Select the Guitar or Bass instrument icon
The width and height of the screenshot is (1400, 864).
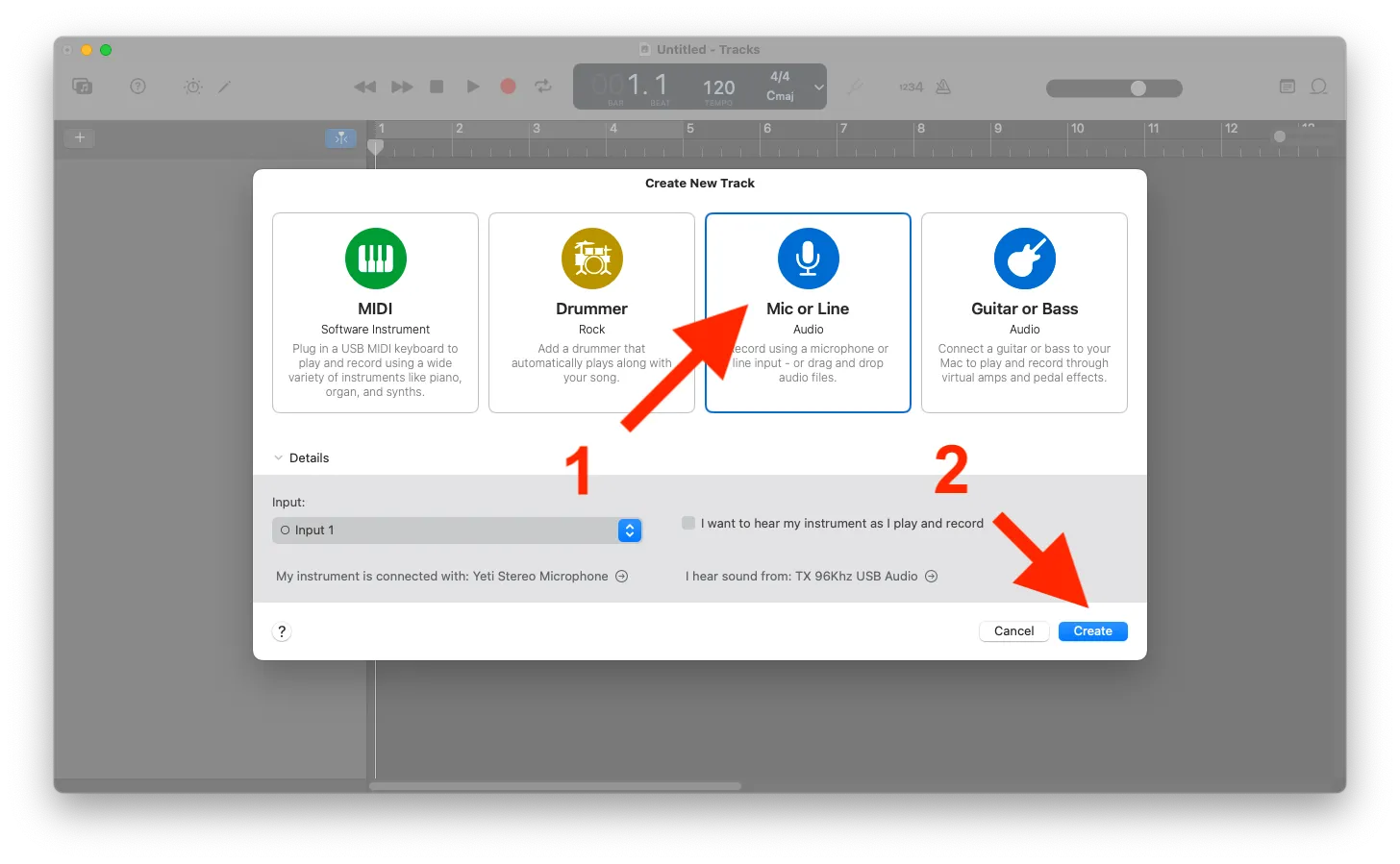point(1024,258)
